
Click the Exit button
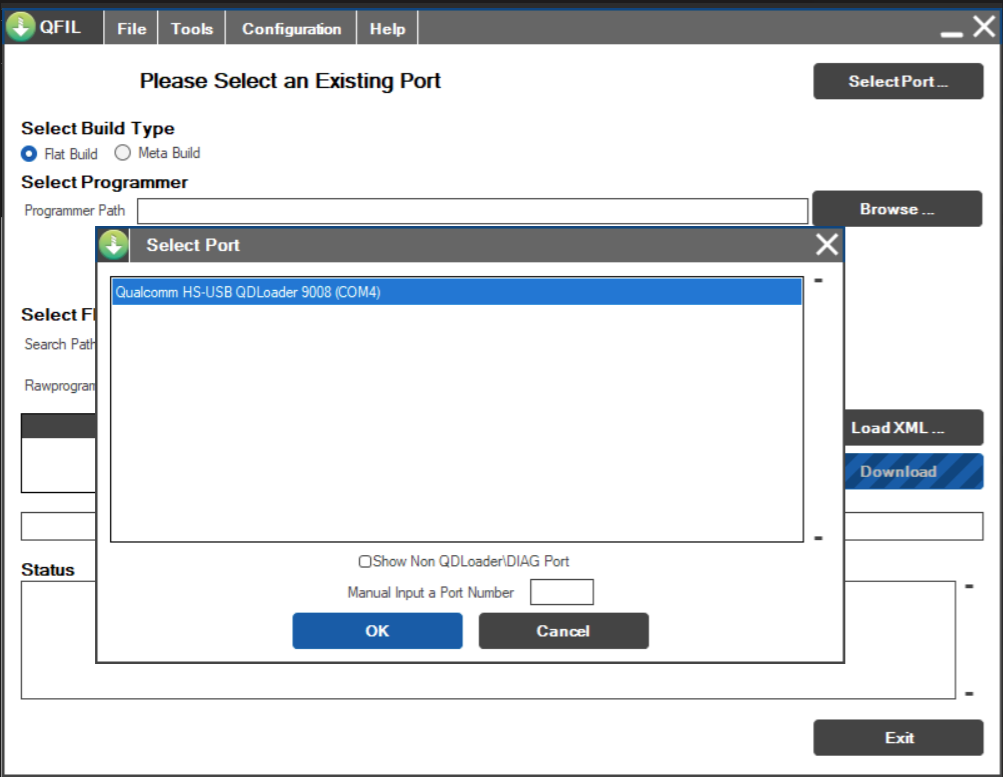point(898,737)
